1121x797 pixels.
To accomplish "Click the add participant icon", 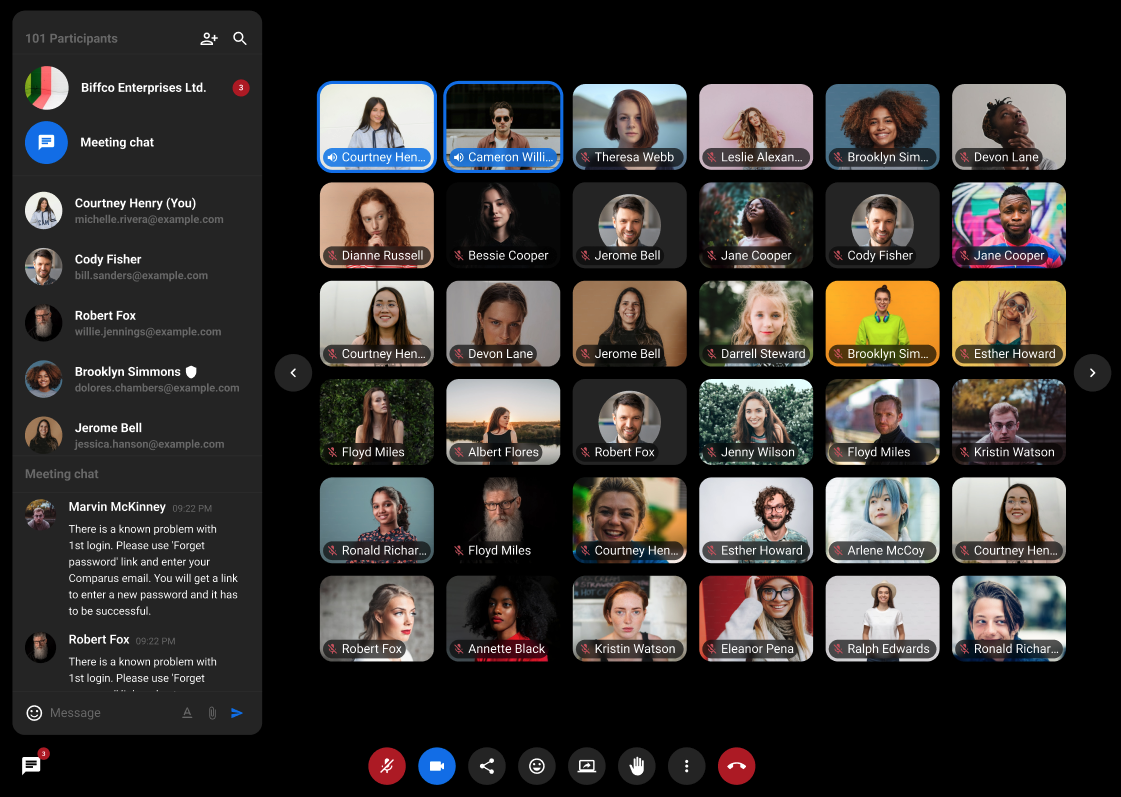I will coord(209,39).
